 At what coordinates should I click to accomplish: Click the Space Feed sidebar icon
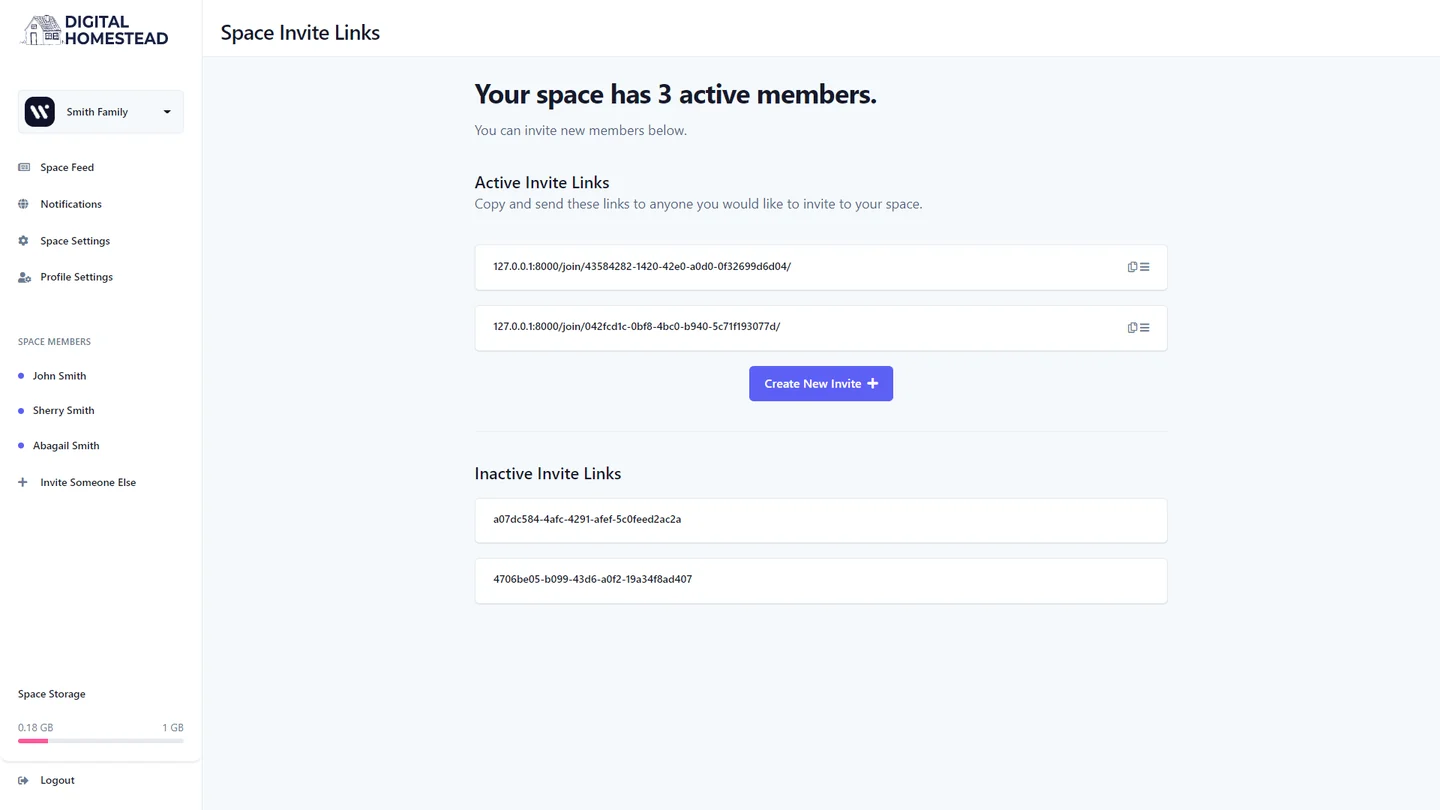[24, 167]
